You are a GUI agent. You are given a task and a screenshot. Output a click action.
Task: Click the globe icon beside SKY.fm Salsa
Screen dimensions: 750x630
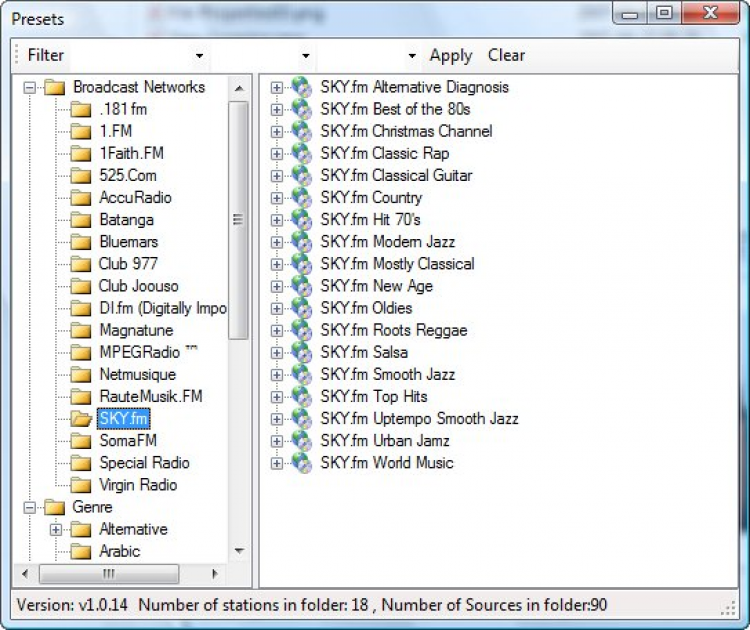pos(302,352)
